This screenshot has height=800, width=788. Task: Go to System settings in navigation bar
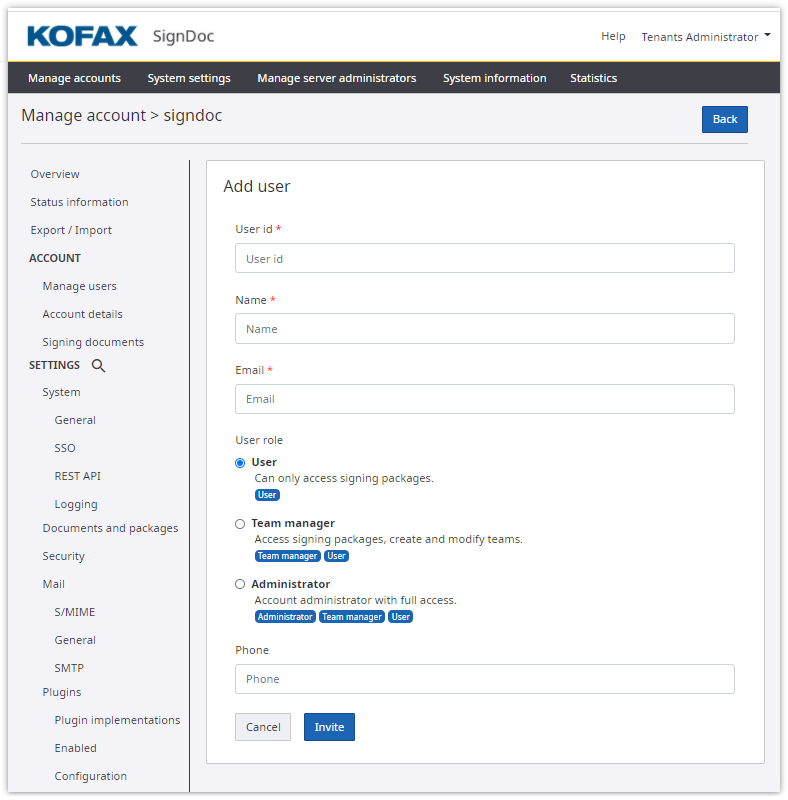tap(189, 78)
